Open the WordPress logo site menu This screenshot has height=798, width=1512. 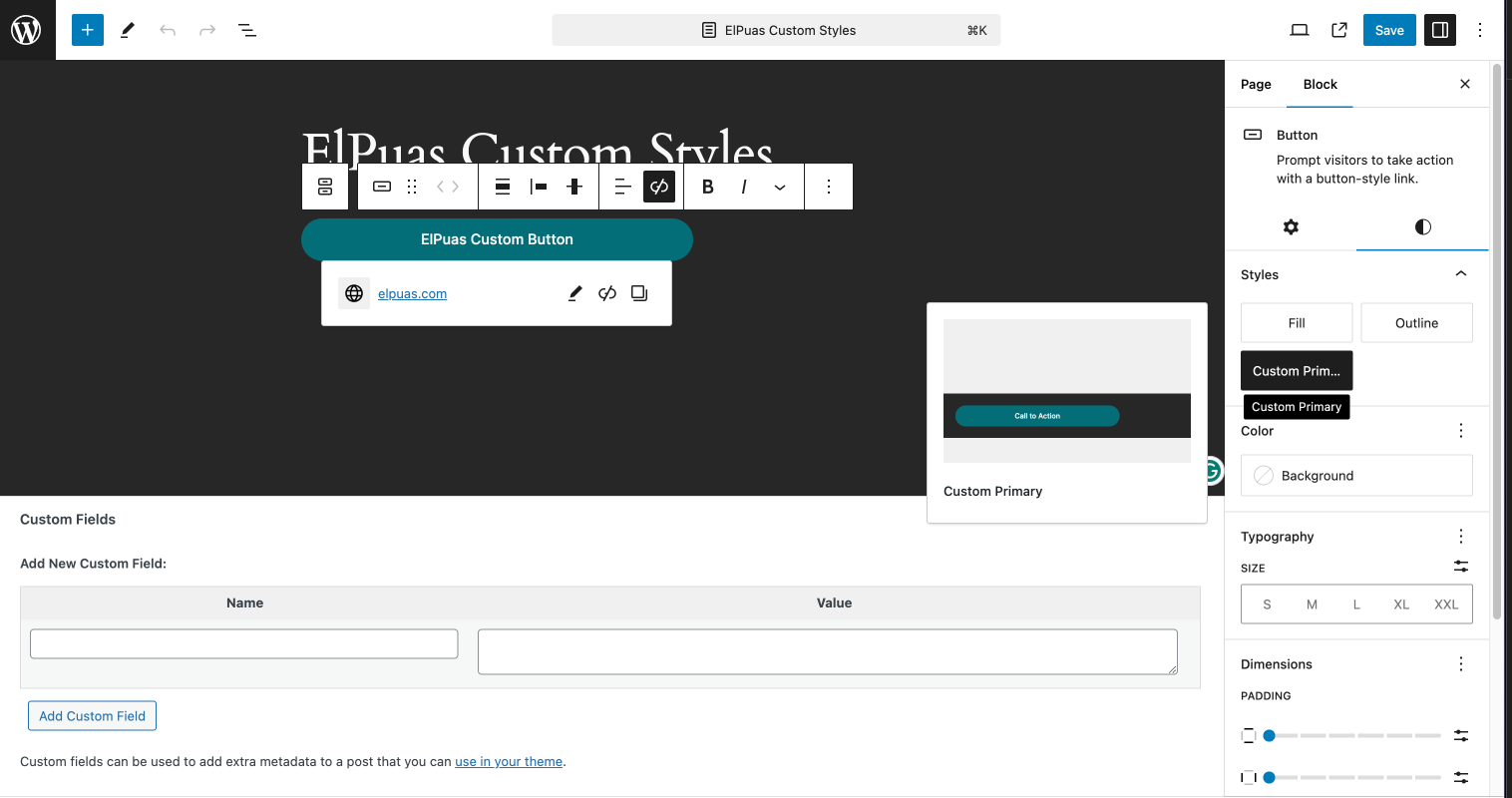27,30
